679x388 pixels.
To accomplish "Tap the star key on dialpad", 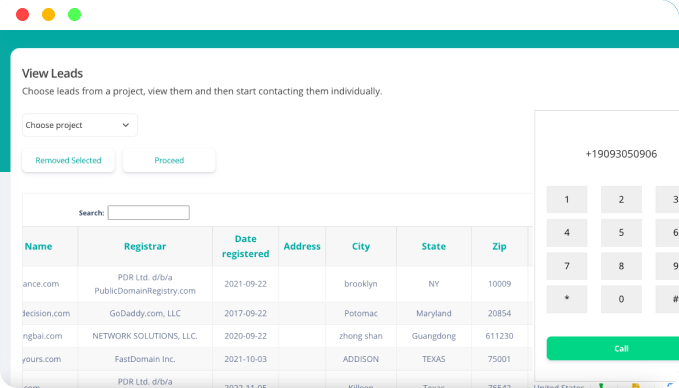I will click(x=567, y=299).
